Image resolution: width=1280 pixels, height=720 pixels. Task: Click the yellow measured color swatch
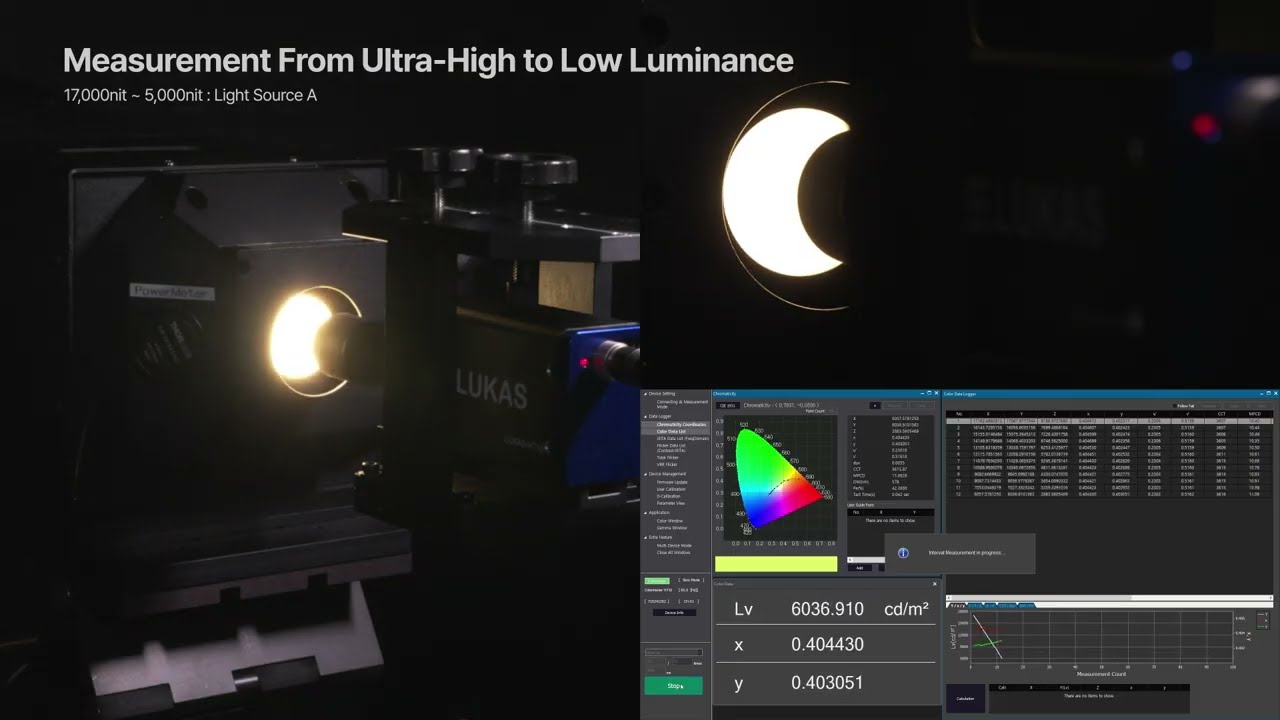[x=775, y=564]
